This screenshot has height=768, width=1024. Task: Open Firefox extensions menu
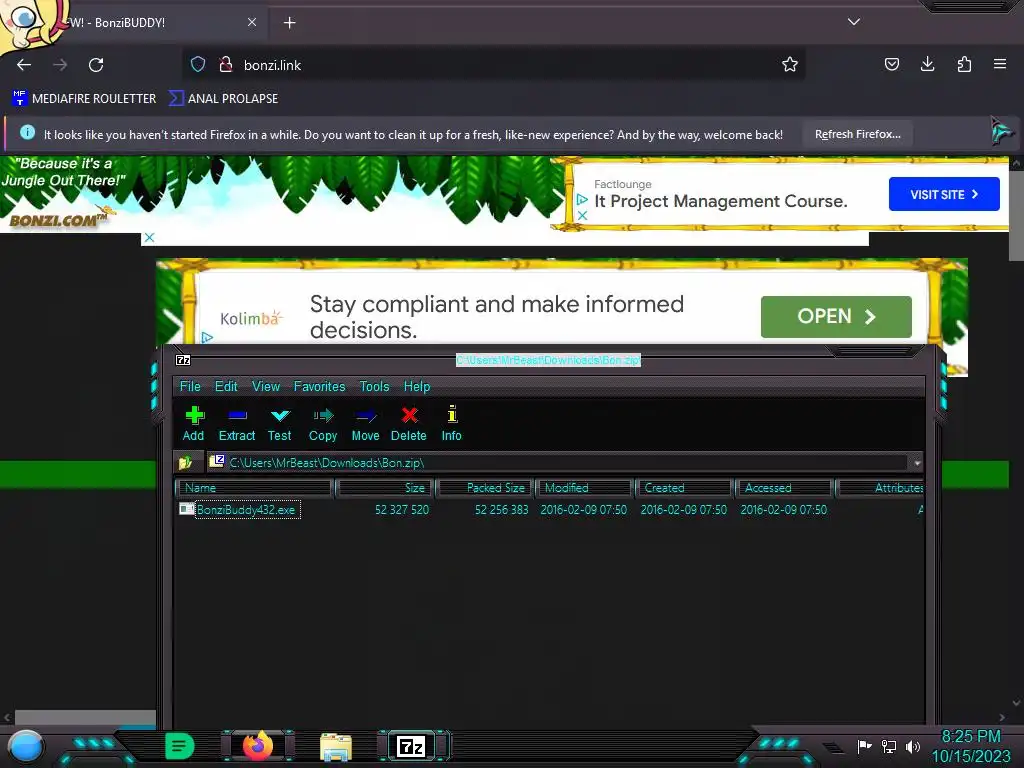click(964, 64)
